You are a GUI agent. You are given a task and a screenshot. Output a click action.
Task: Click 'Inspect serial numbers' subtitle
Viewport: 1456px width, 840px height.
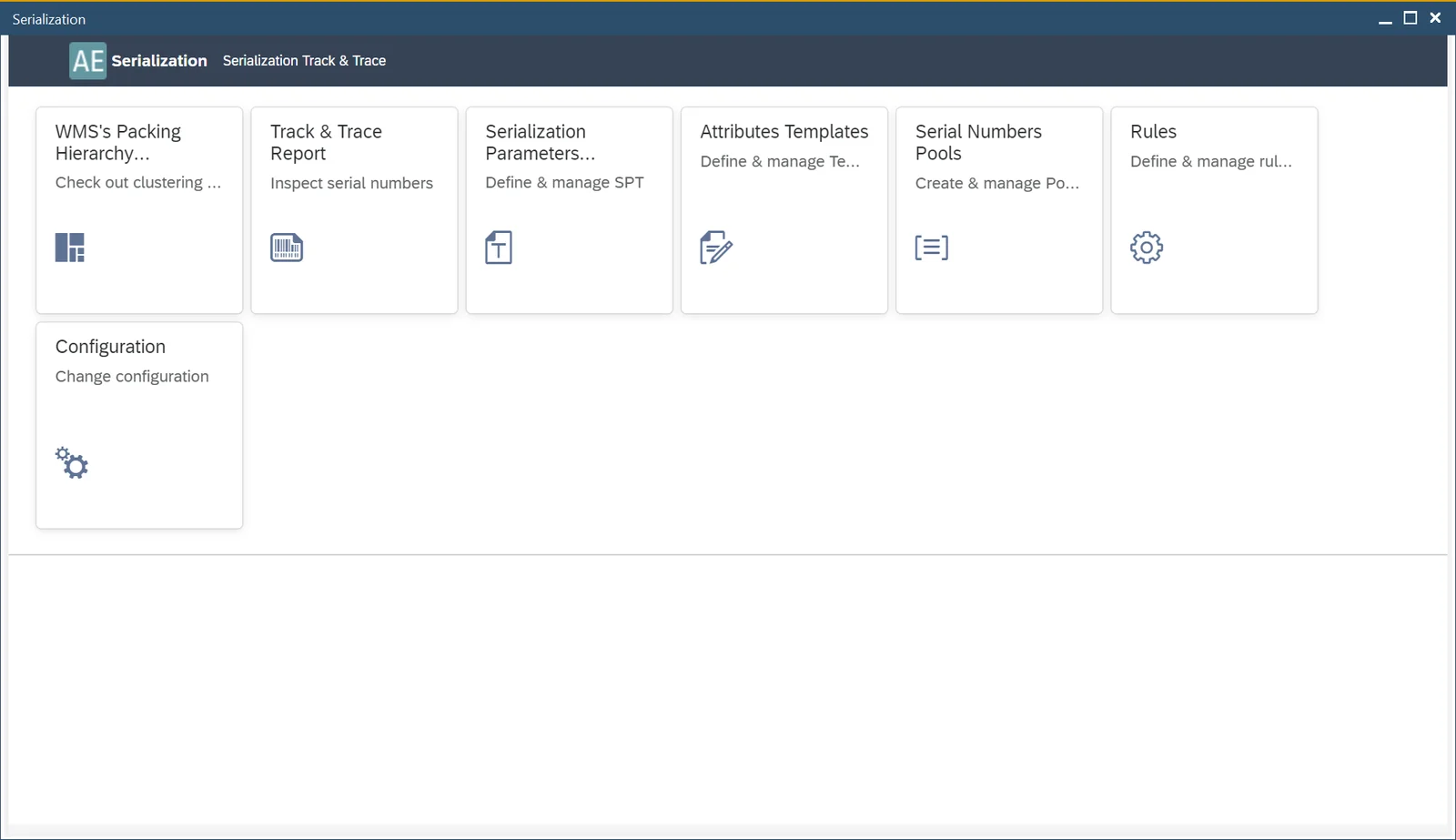click(351, 183)
